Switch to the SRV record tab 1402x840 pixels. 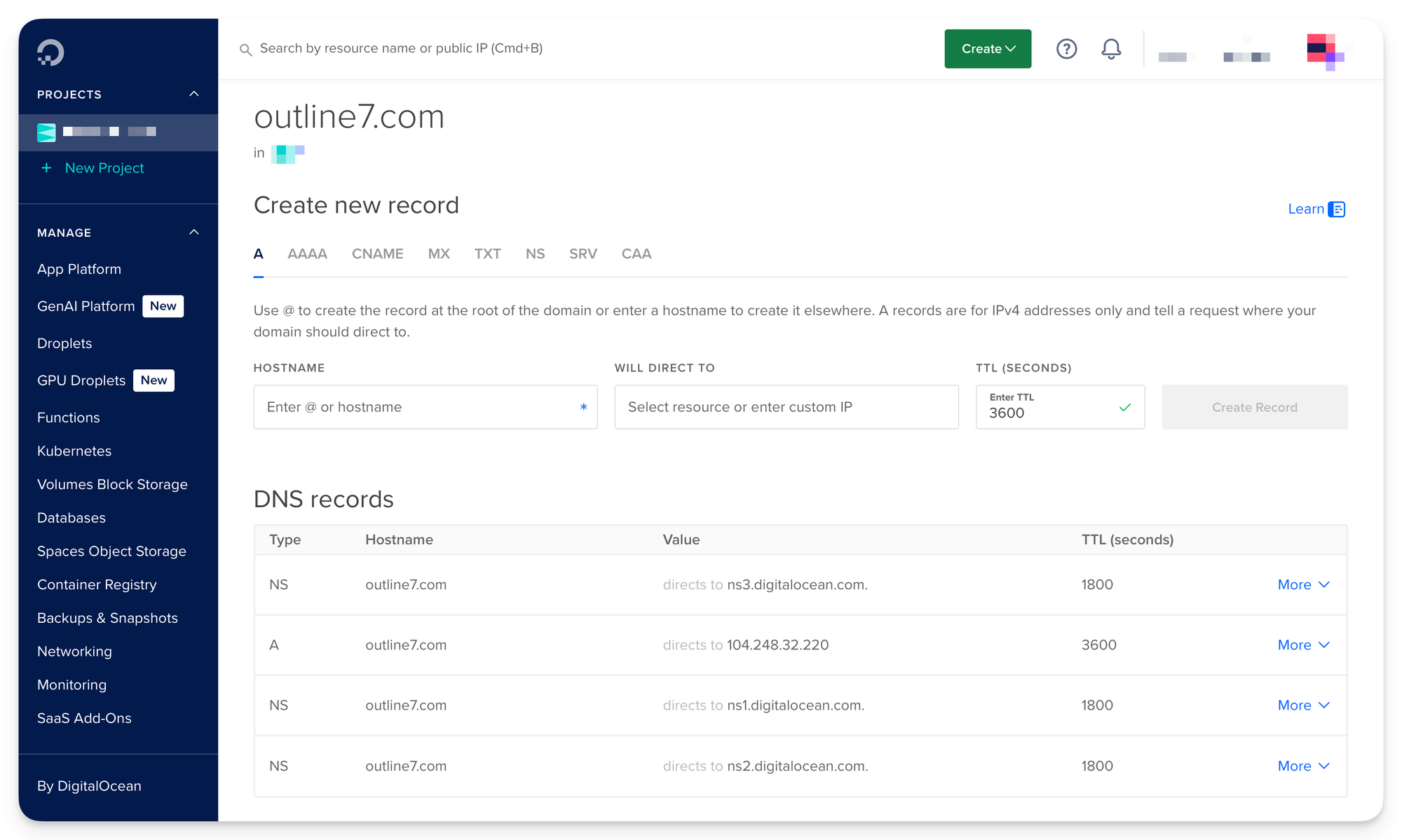pos(583,254)
